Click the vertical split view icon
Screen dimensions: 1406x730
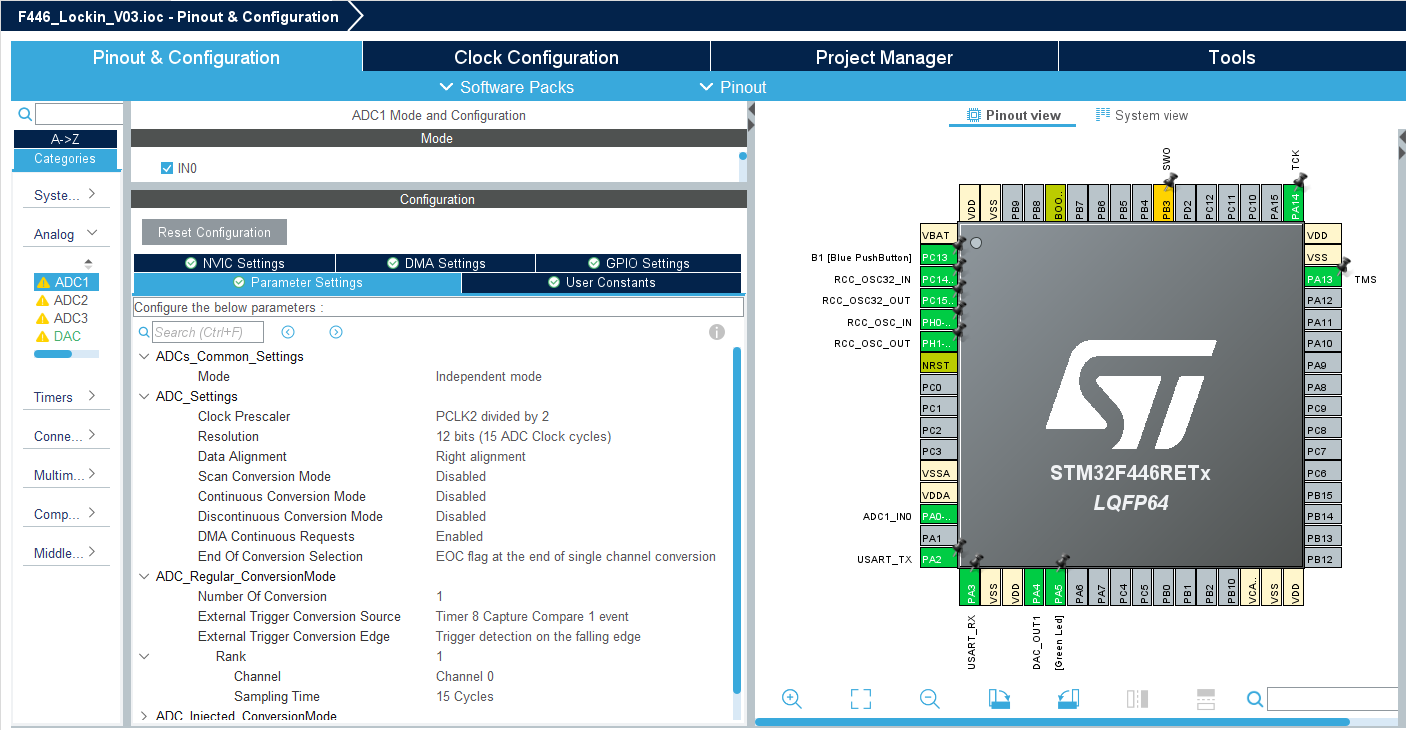click(1137, 699)
